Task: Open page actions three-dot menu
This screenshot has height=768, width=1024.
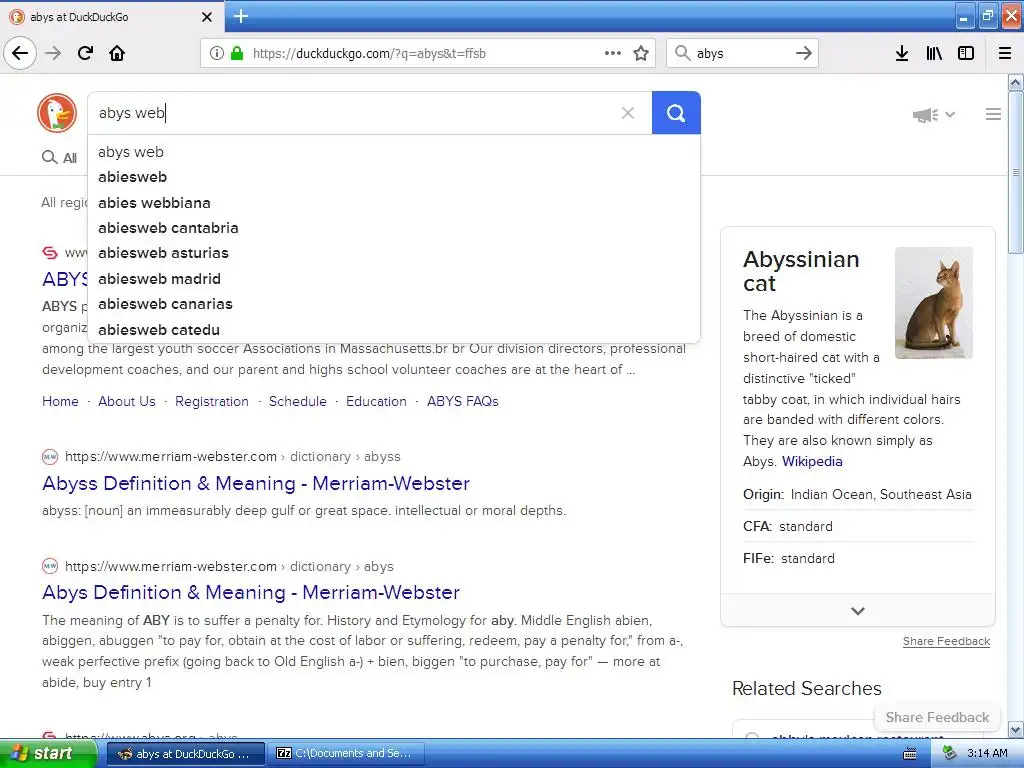Action: 613,53
